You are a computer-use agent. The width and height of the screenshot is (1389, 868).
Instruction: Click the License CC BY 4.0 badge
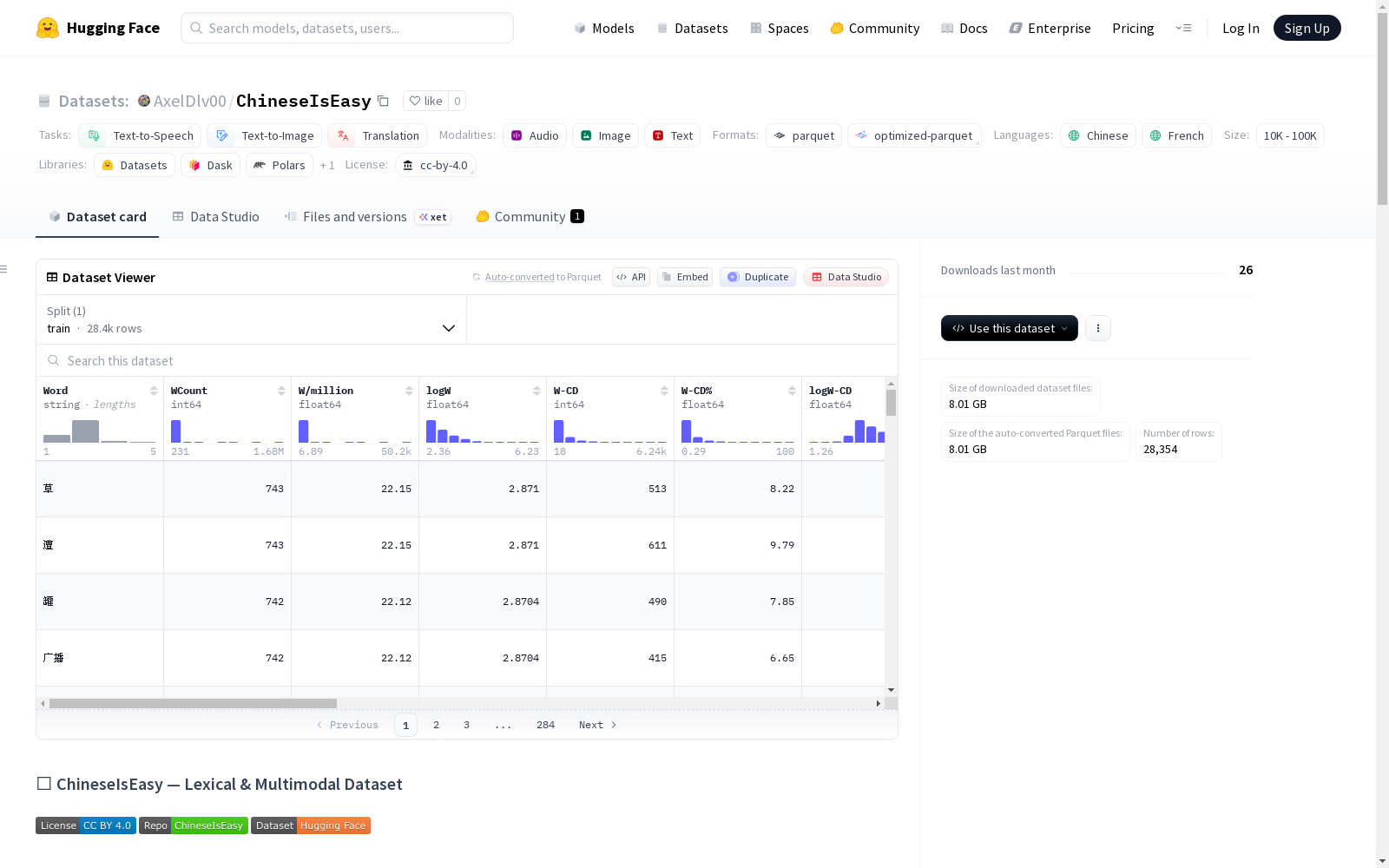pyautogui.click(x=86, y=825)
